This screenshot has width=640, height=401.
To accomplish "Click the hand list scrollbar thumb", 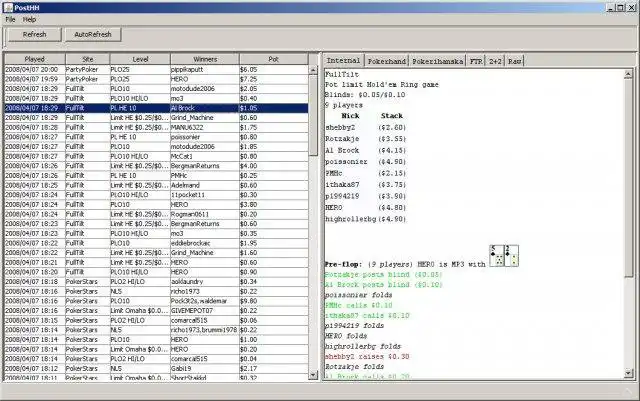I will click(x=313, y=115).
